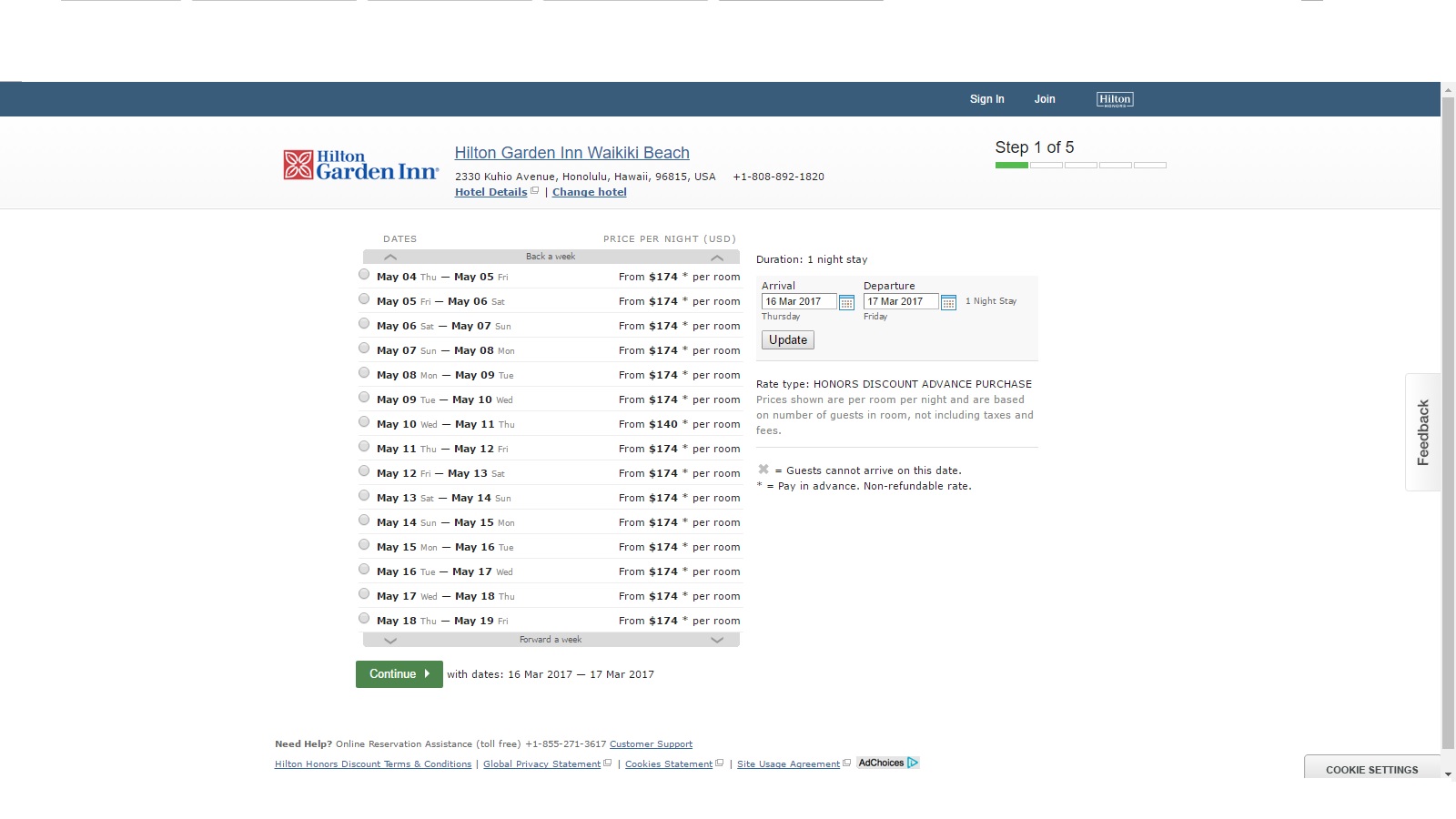The image size is (1456, 819).
Task: Select the May 11 – May 12 radio button
Action: 364,446
